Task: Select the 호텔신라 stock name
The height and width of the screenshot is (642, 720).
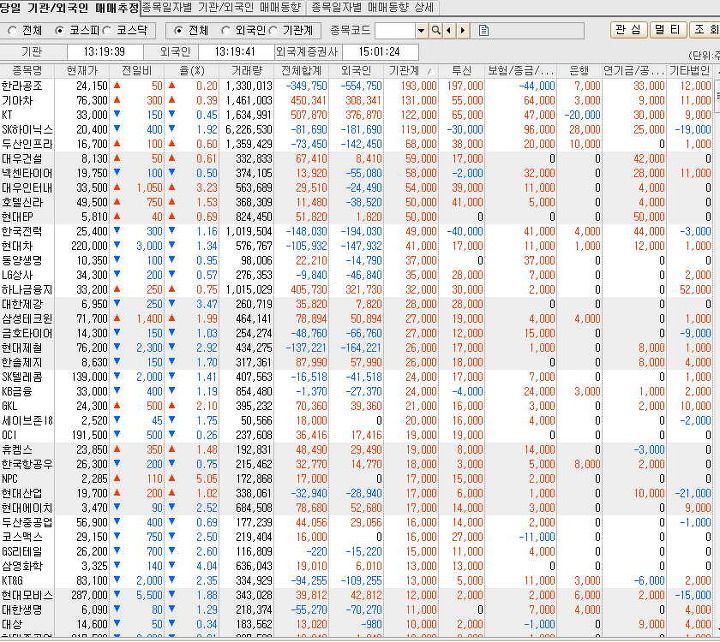Action: point(22,202)
